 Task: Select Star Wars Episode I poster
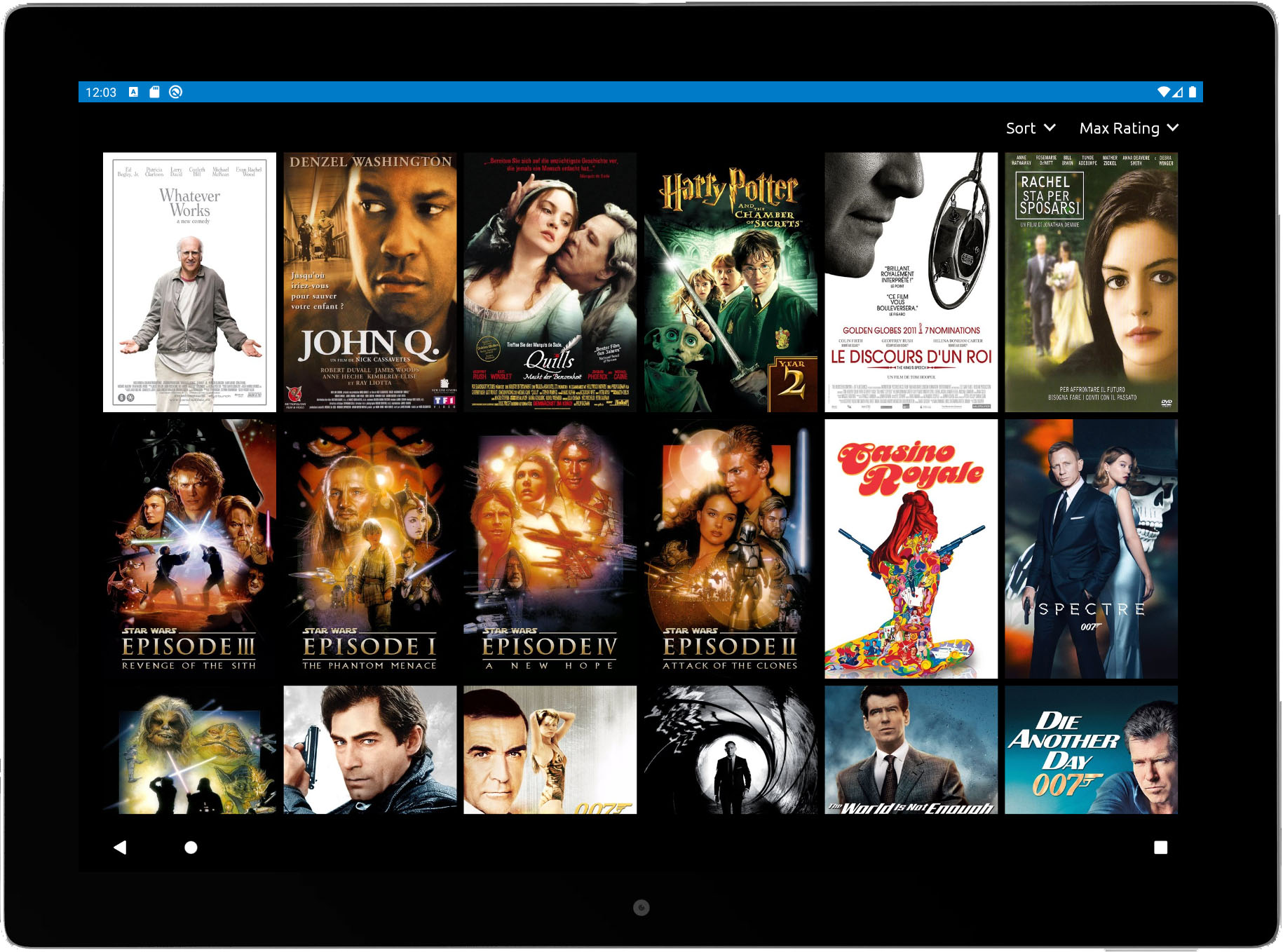(x=370, y=549)
